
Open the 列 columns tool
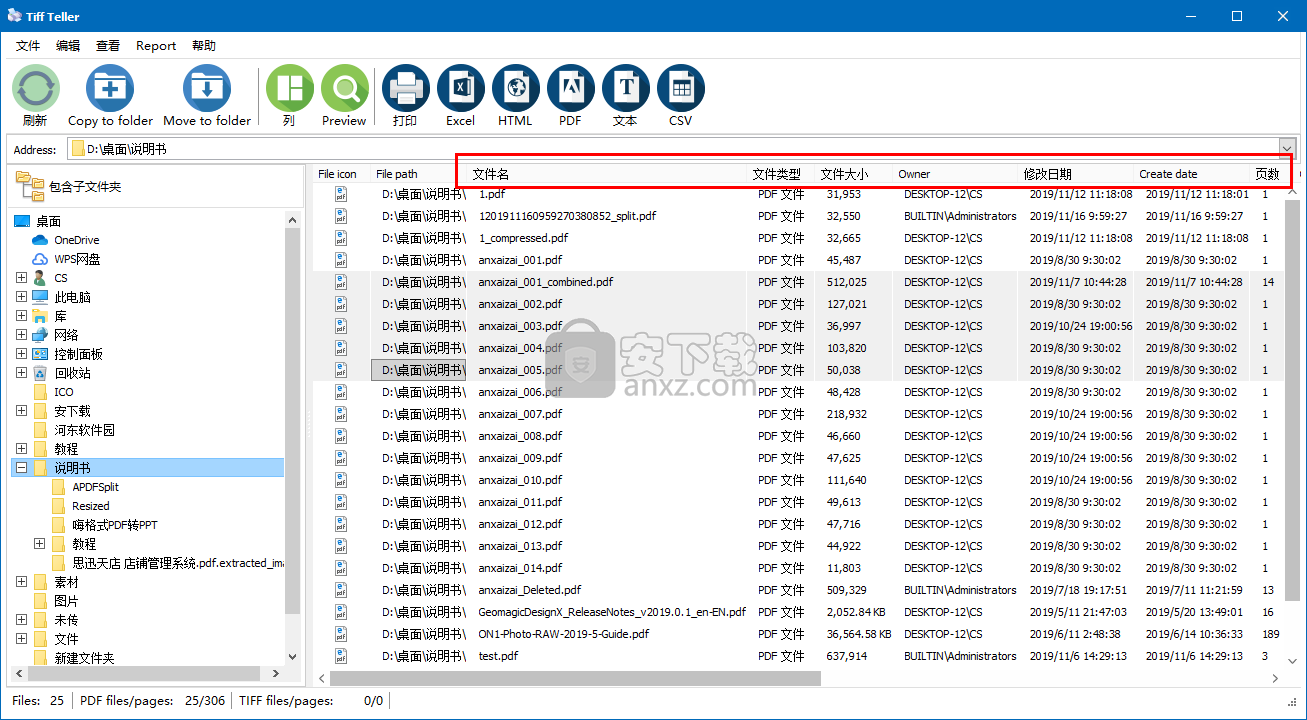point(289,88)
